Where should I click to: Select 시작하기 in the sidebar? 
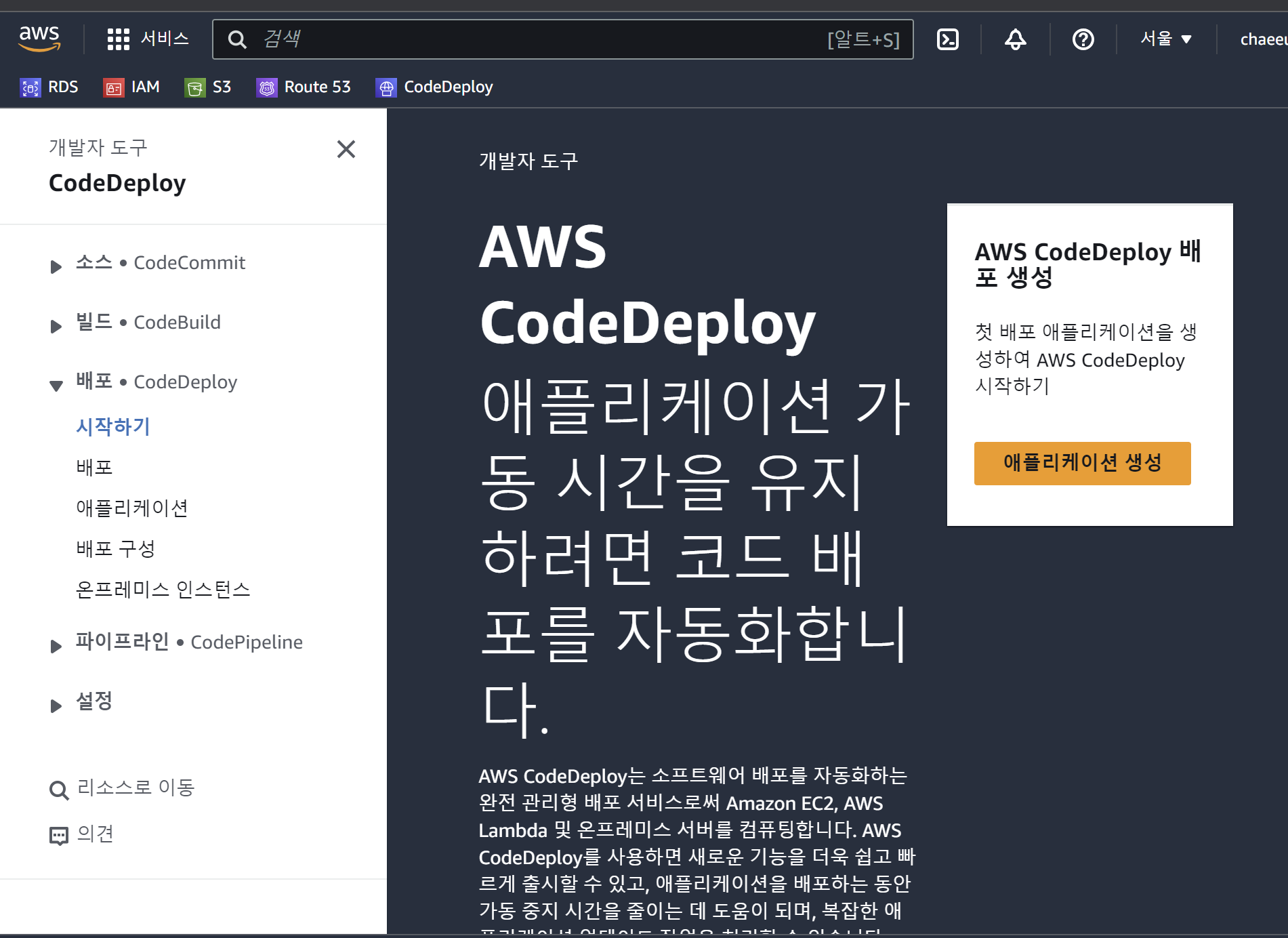click(x=113, y=426)
